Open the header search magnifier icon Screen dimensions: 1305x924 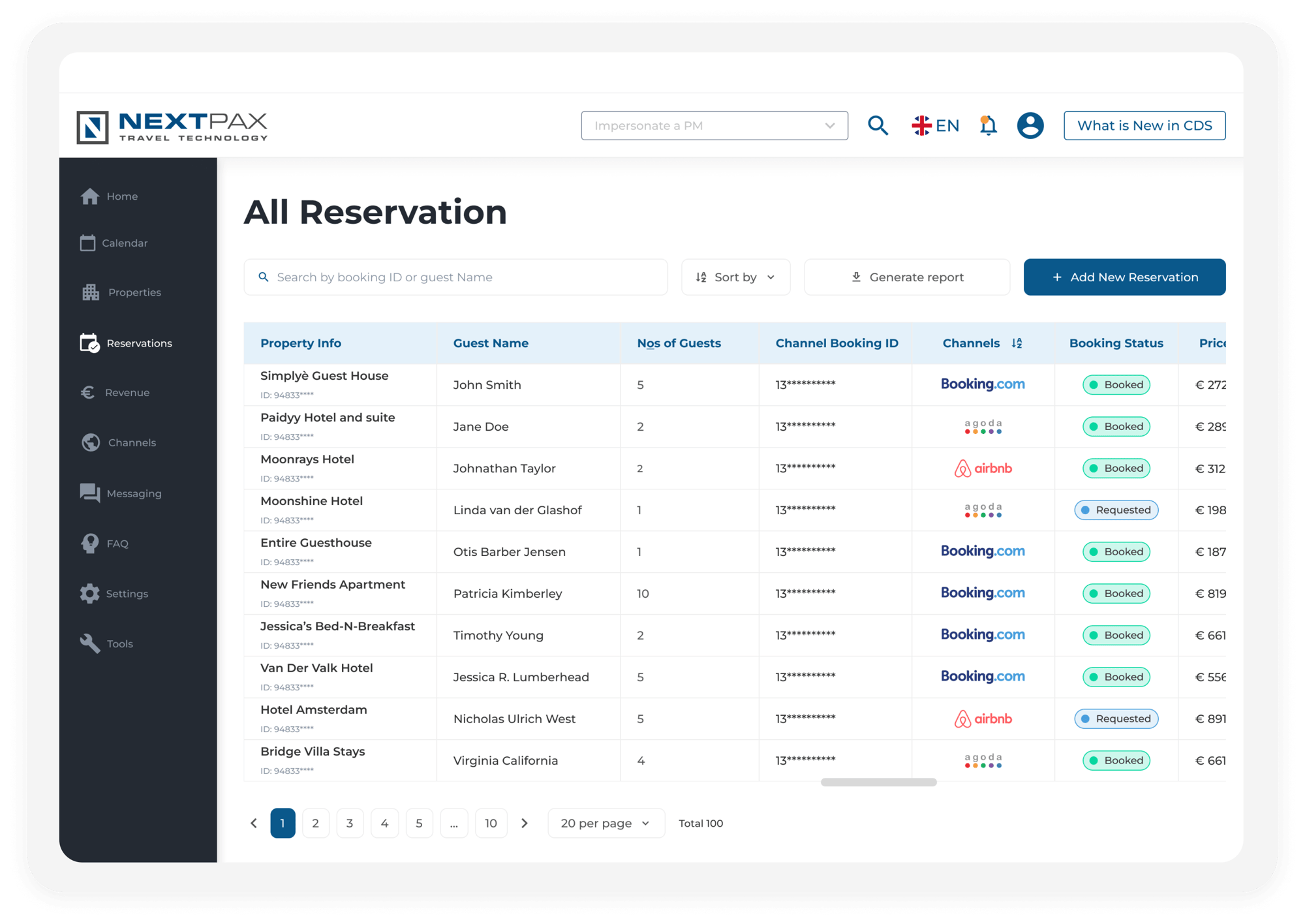pos(878,125)
